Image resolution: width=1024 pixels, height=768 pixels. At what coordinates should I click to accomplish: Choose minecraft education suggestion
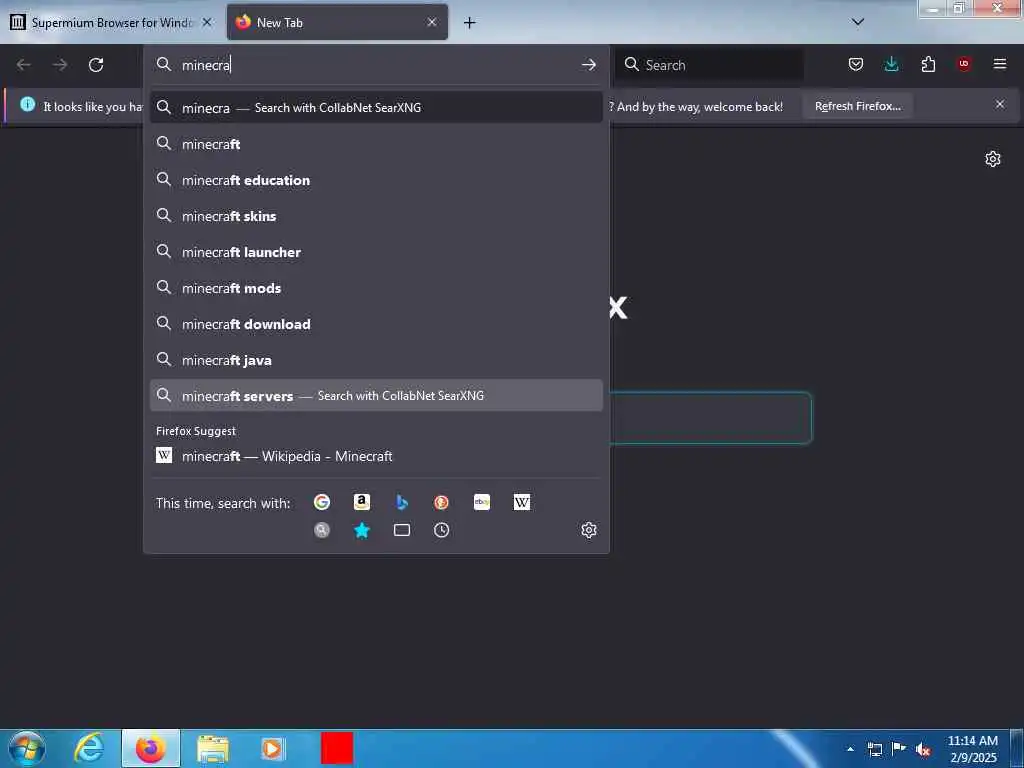tap(376, 180)
